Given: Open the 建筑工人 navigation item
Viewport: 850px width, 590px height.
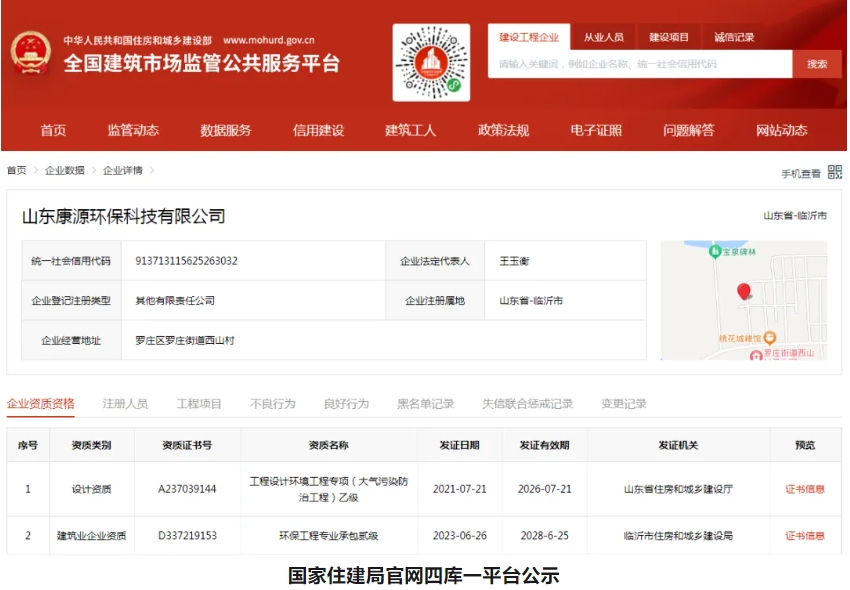Looking at the screenshot, I should tap(411, 130).
